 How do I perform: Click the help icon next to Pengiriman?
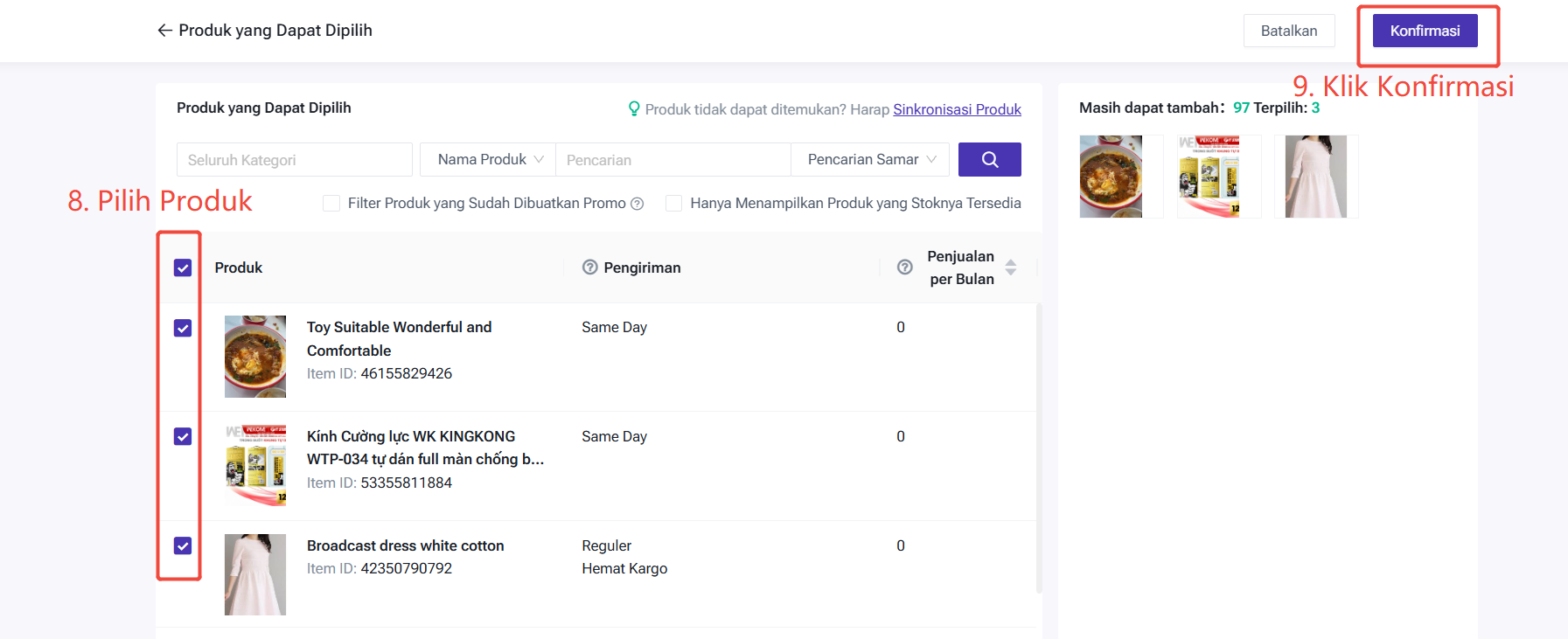tap(590, 267)
